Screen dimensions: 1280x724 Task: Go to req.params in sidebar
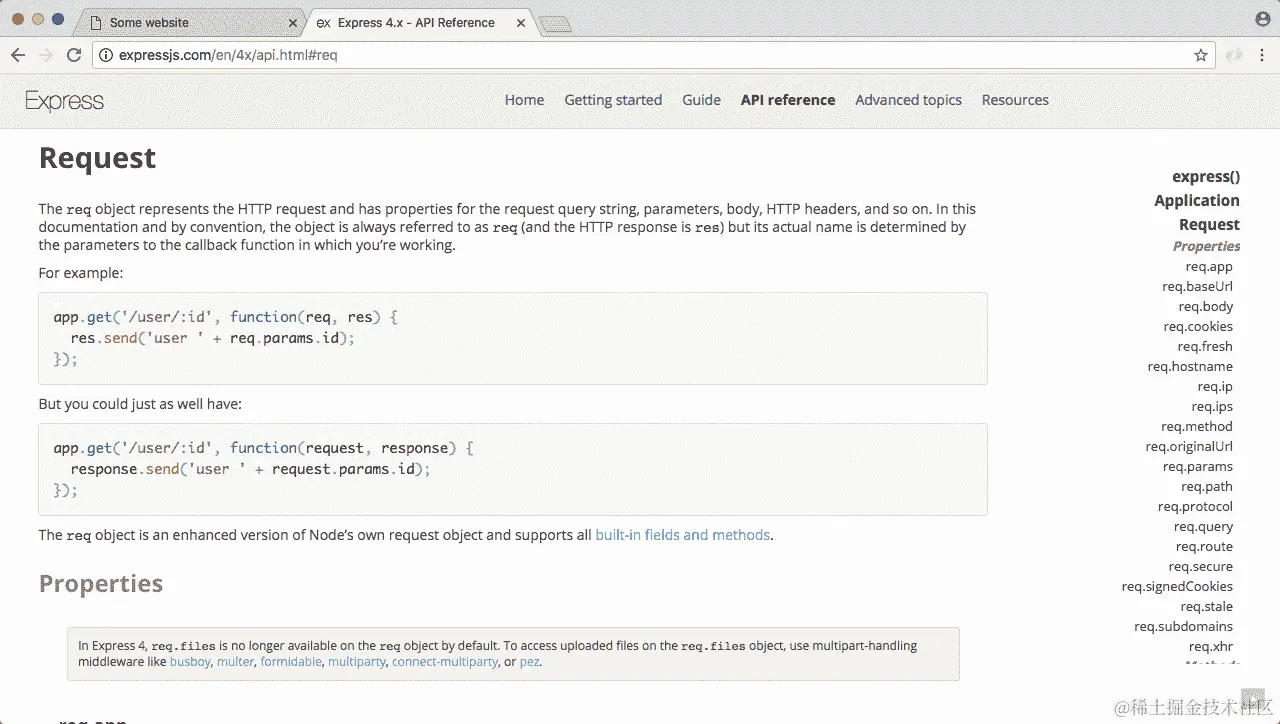pos(1198,467)
